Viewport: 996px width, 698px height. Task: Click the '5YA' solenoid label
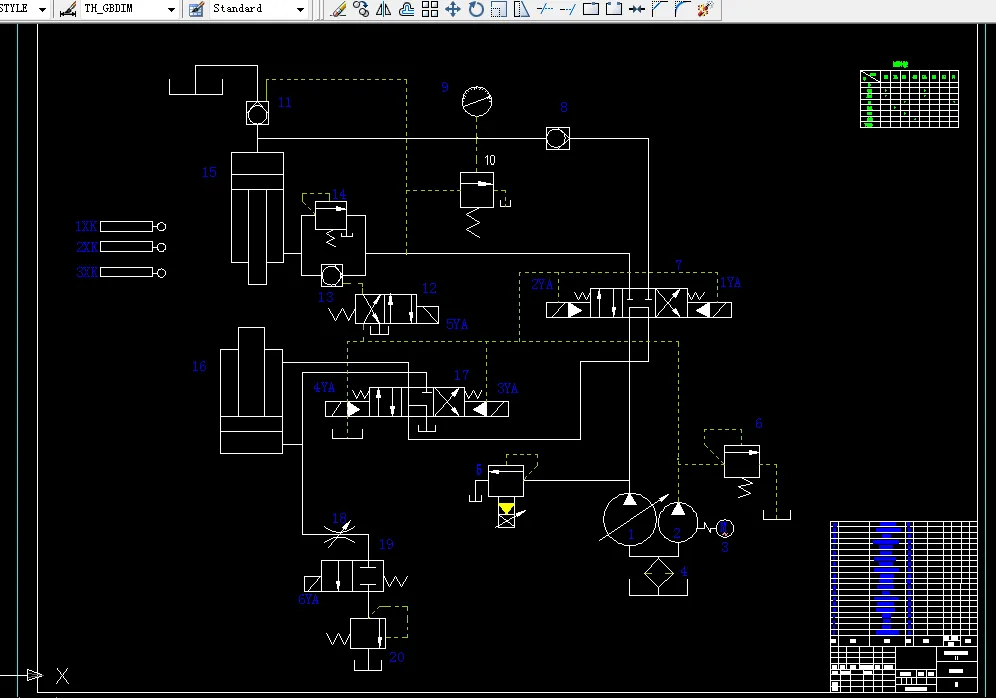[457, 325]
